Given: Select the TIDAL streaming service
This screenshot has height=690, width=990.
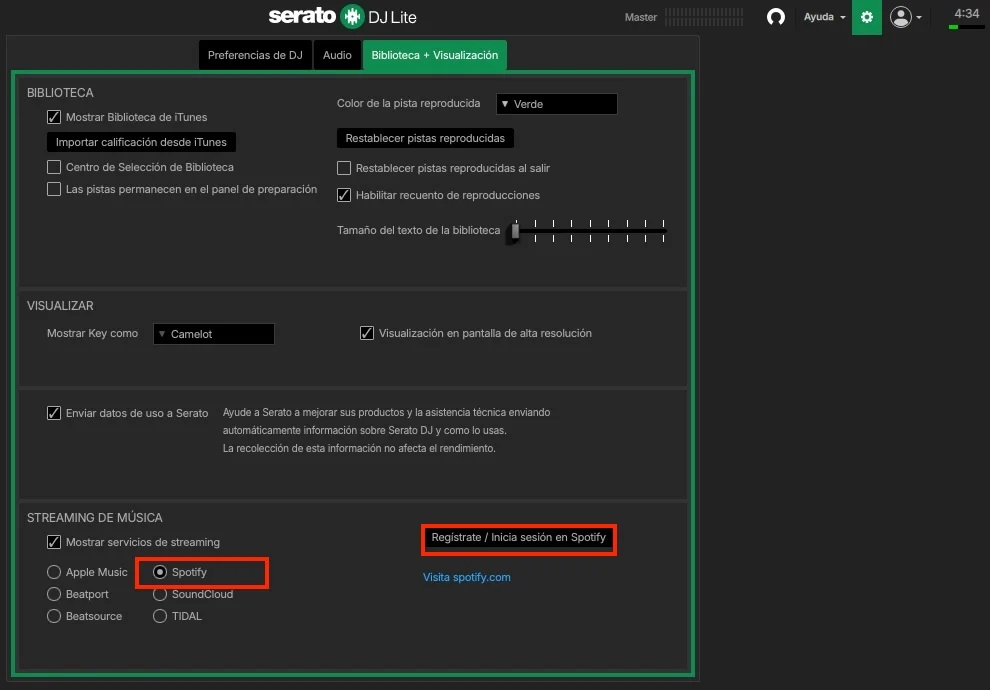Looking at the screenshot, I should pos(160,616).
